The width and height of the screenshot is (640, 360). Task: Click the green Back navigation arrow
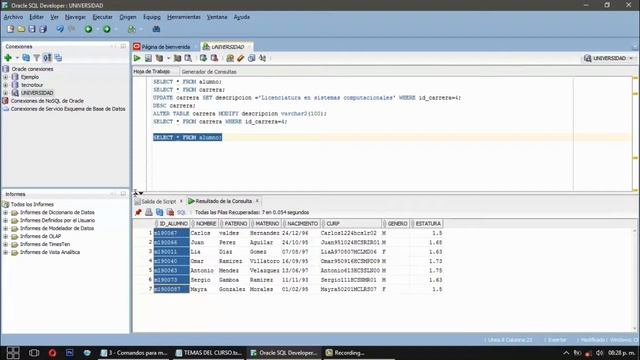tap(88, 29)
